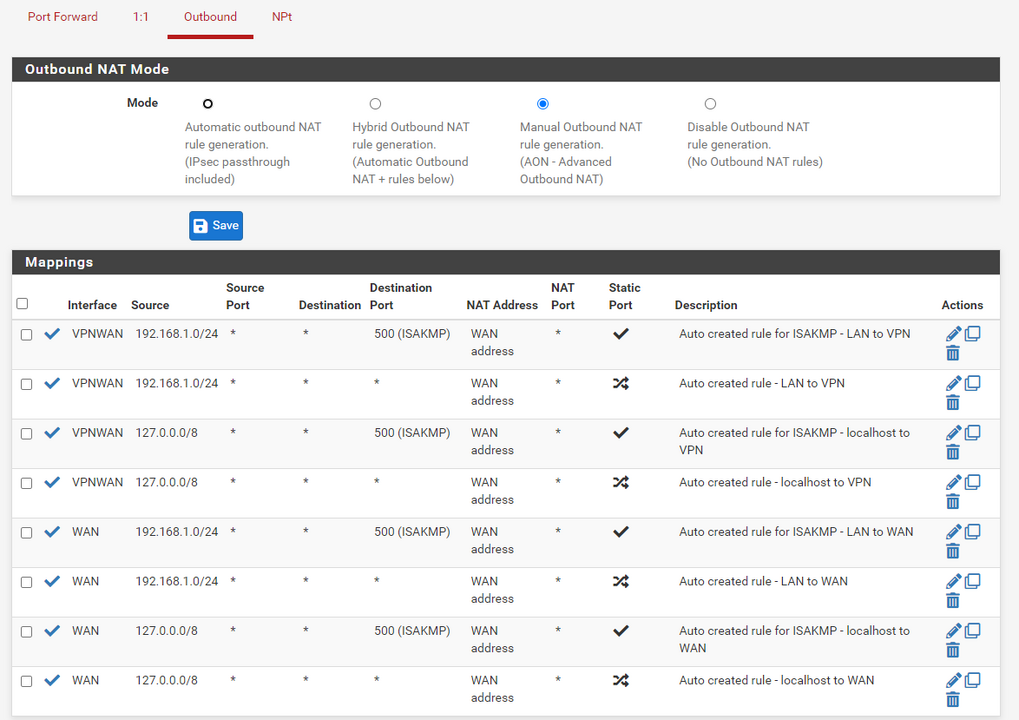
Task: Open the NPt tab
Action: point(282,17)
